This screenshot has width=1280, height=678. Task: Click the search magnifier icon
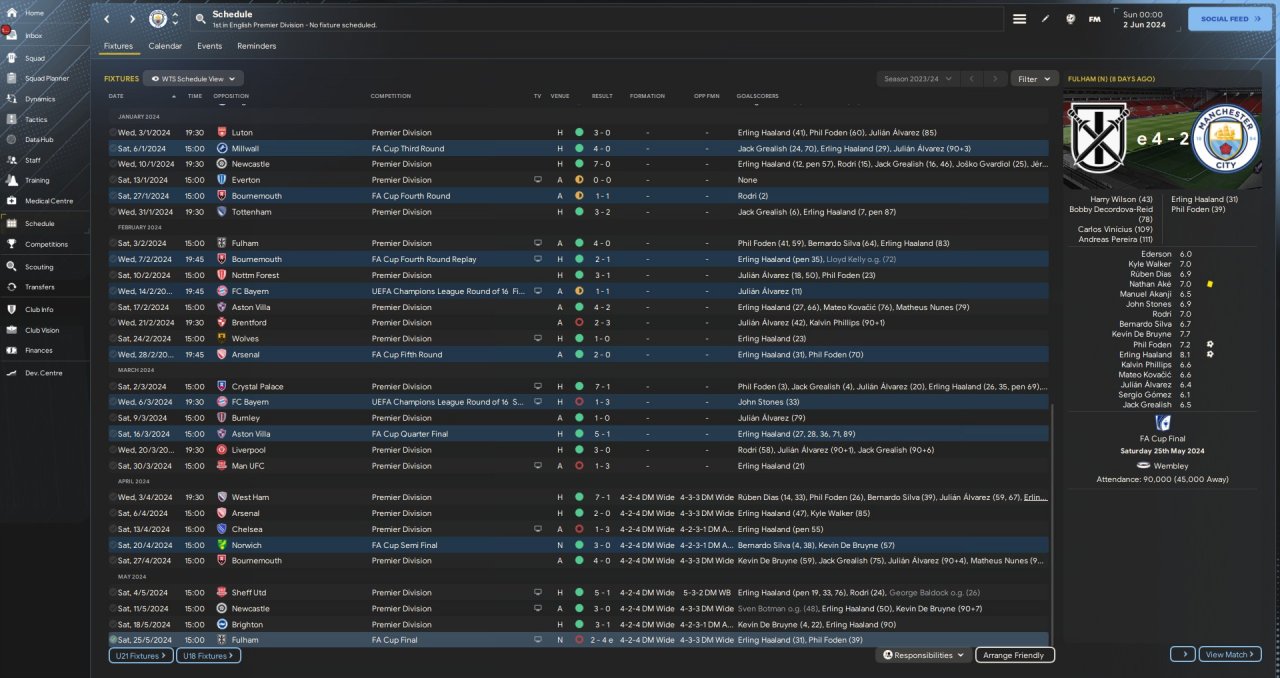[x=200, y=19]
